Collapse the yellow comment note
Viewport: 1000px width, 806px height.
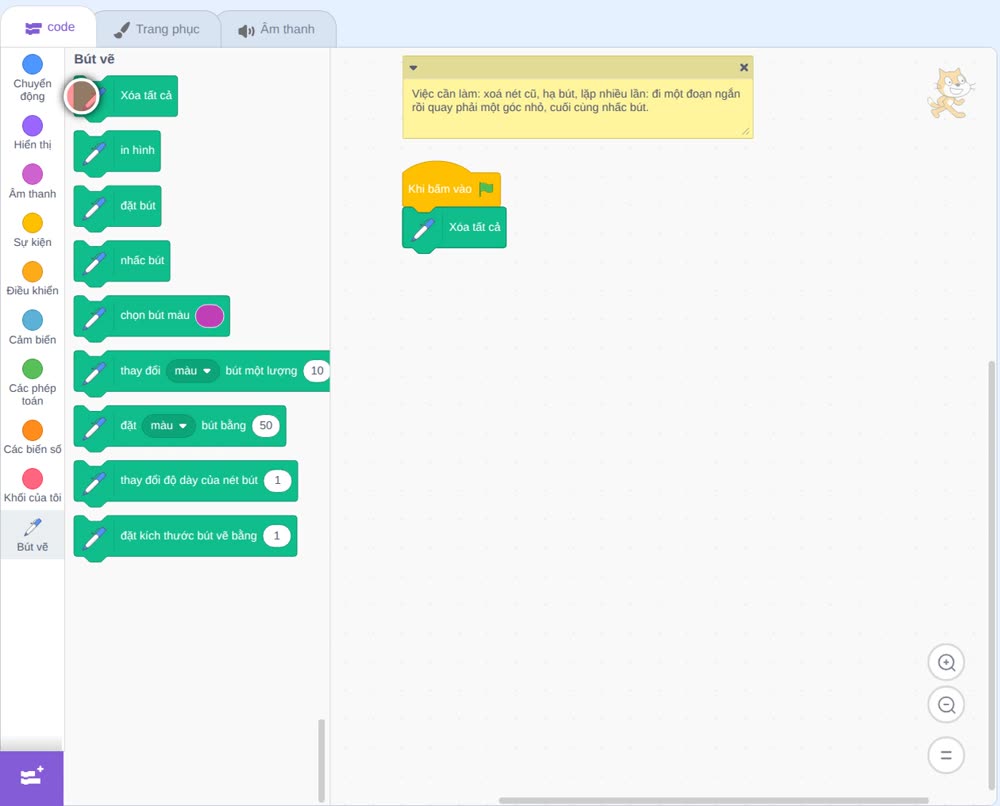413,68
